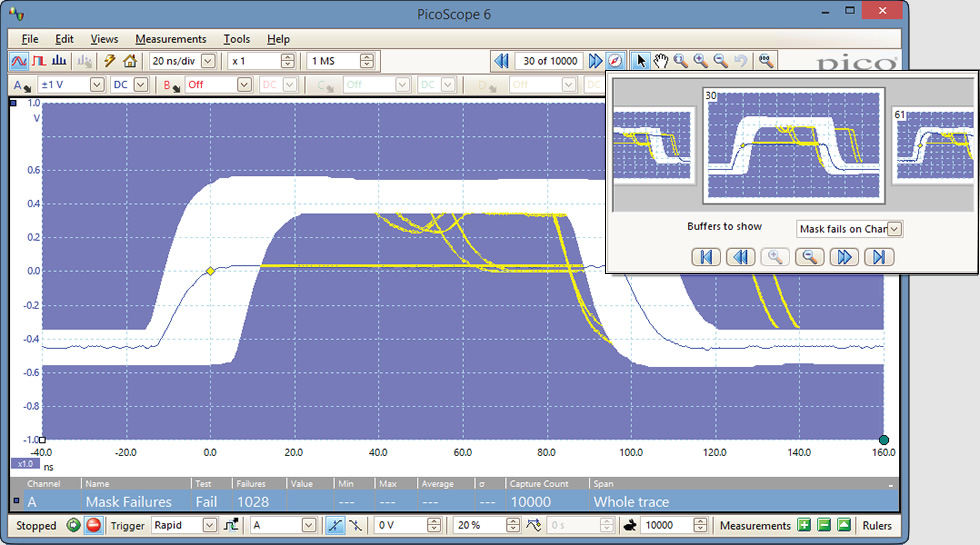The image size is (980, 545).
Task: Jump to first buffer in navigator
Action: pos(706,257)
